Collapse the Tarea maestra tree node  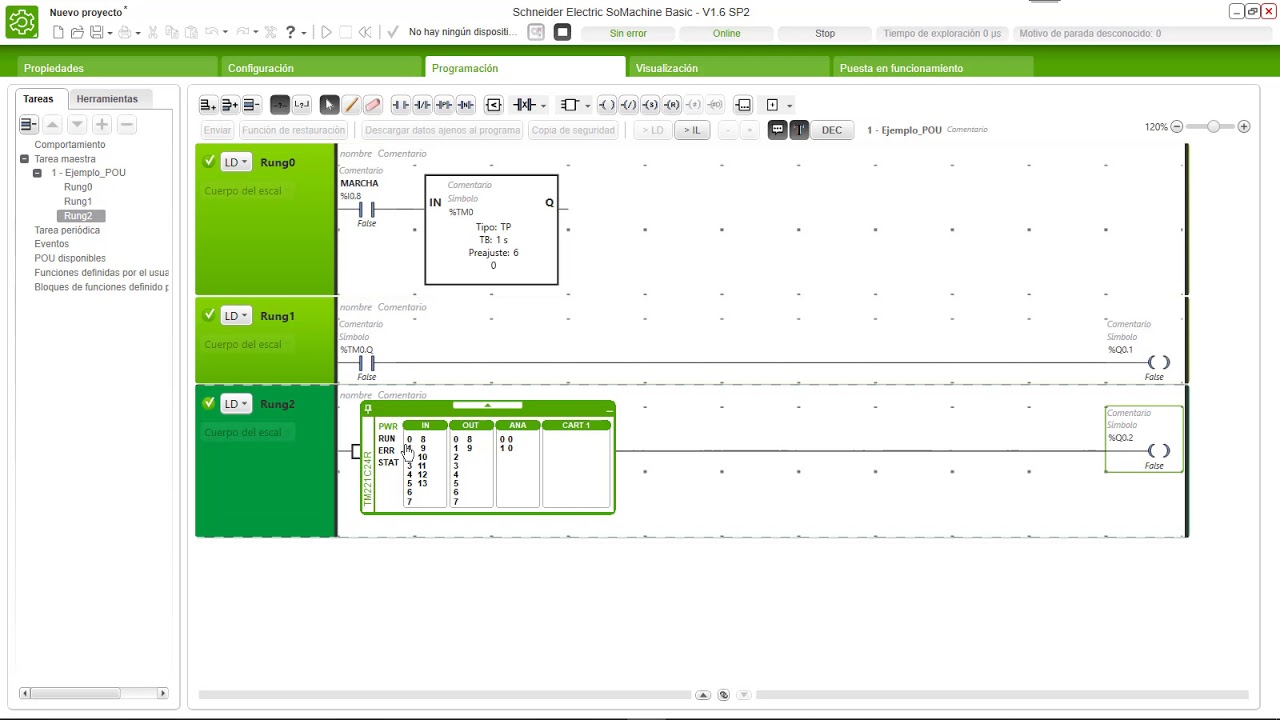coord(25,159)
